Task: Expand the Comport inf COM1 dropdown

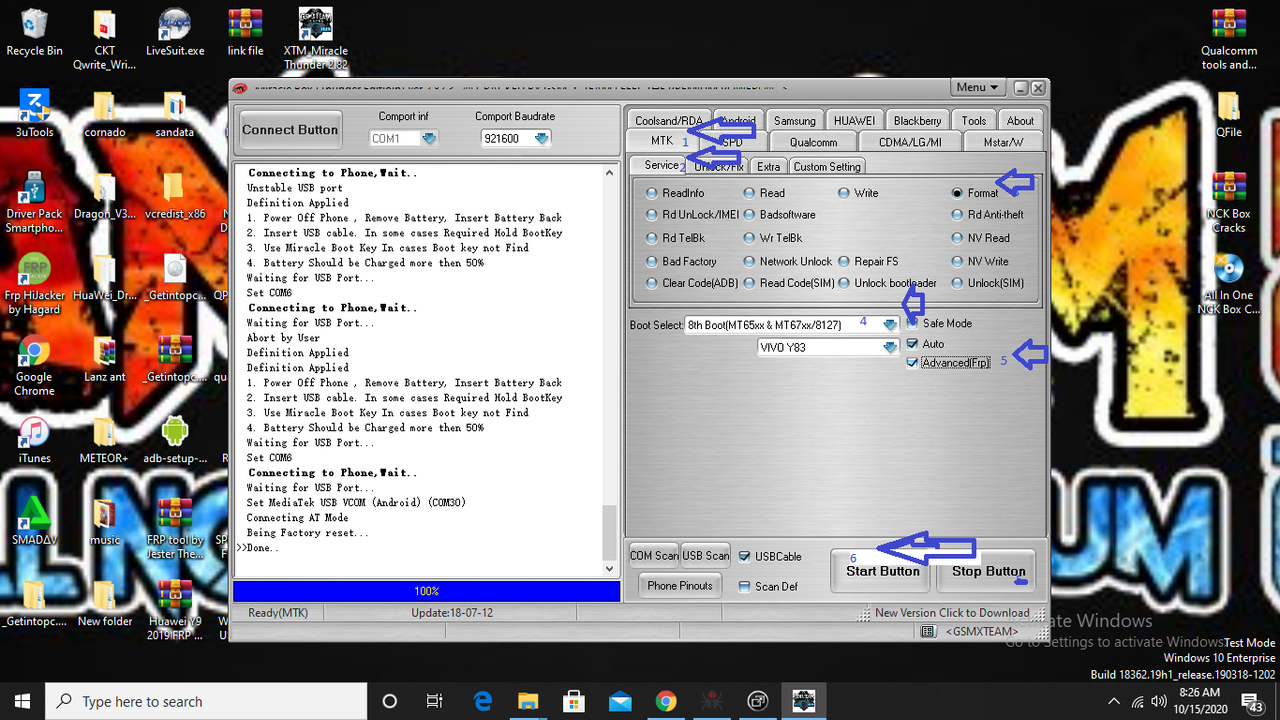Action: point(428,138)
